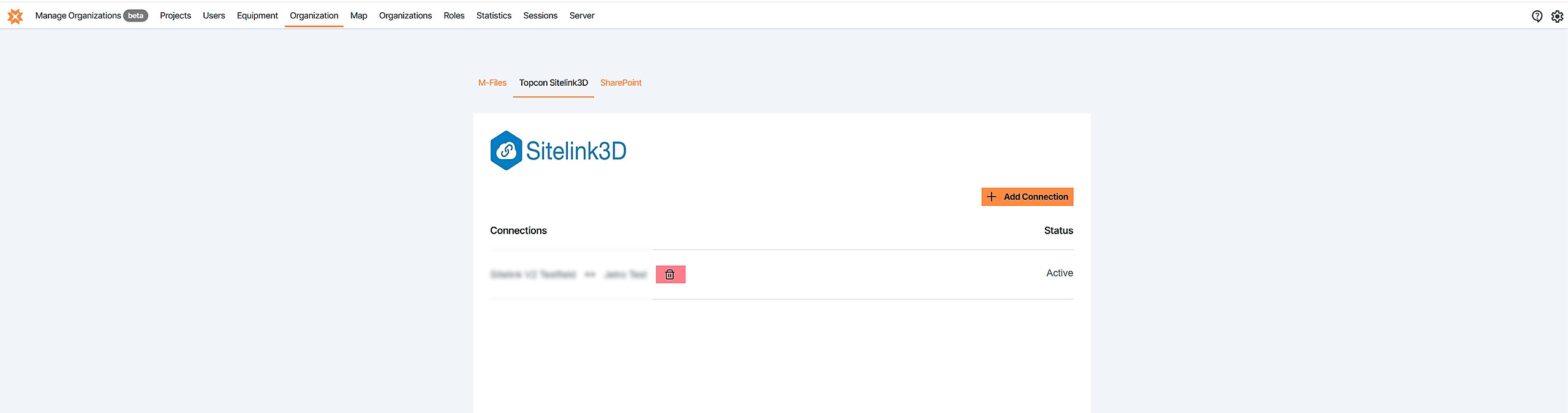
Task: Click the Connections column header
Action: coord(518,230)
